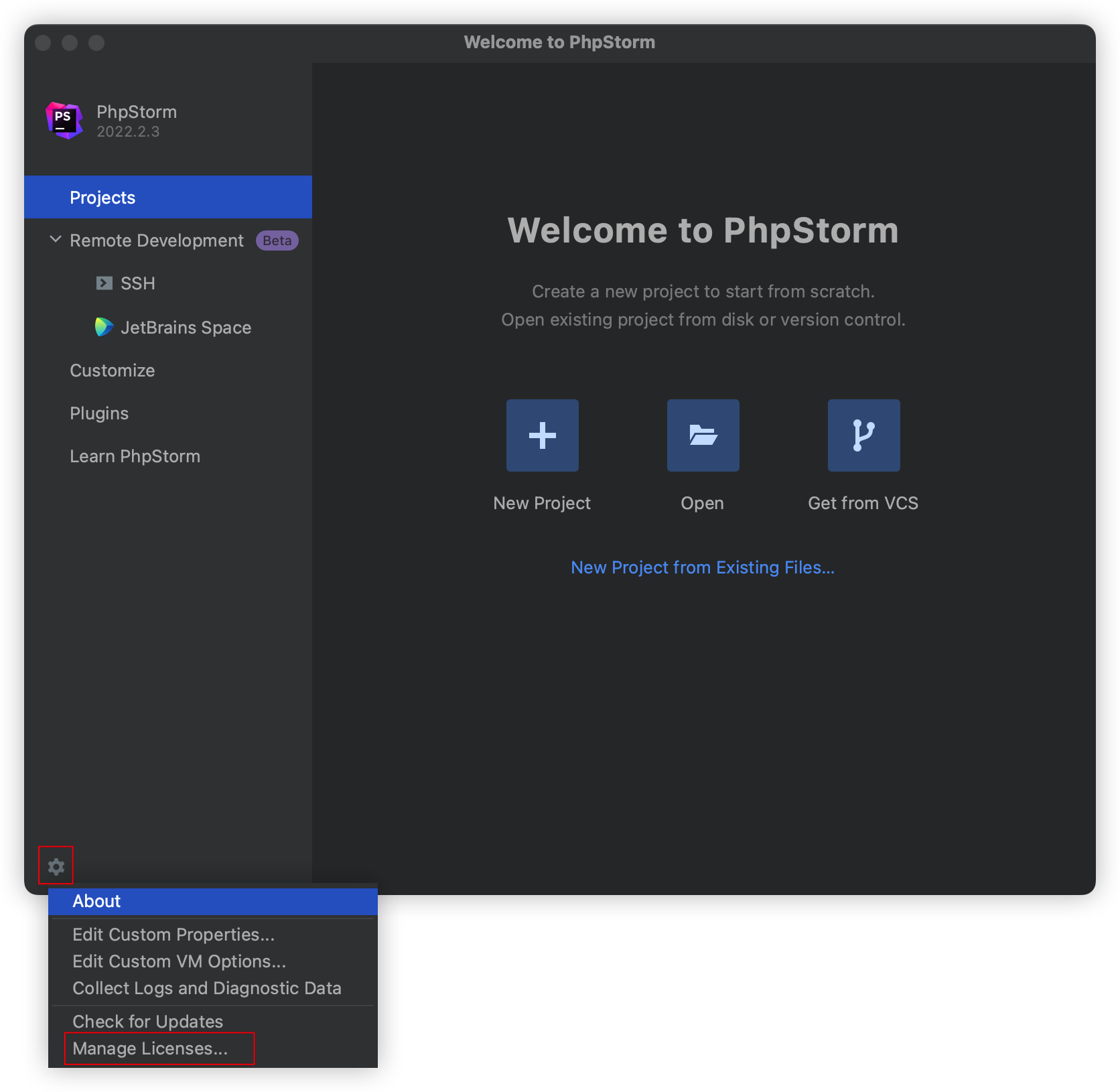Select Edit Custom Properties menu item
The width and height of the screenshot is (1120, 1092).
pyautogui.click(x=173, y=935)
